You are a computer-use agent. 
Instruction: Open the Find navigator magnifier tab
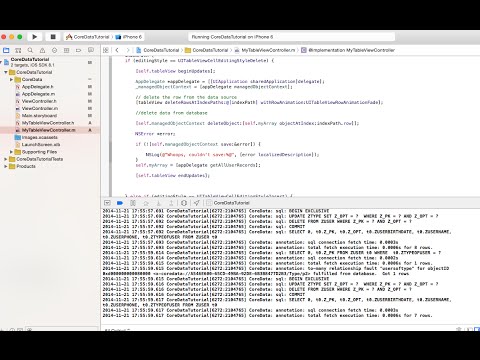(x=30, y=50)
